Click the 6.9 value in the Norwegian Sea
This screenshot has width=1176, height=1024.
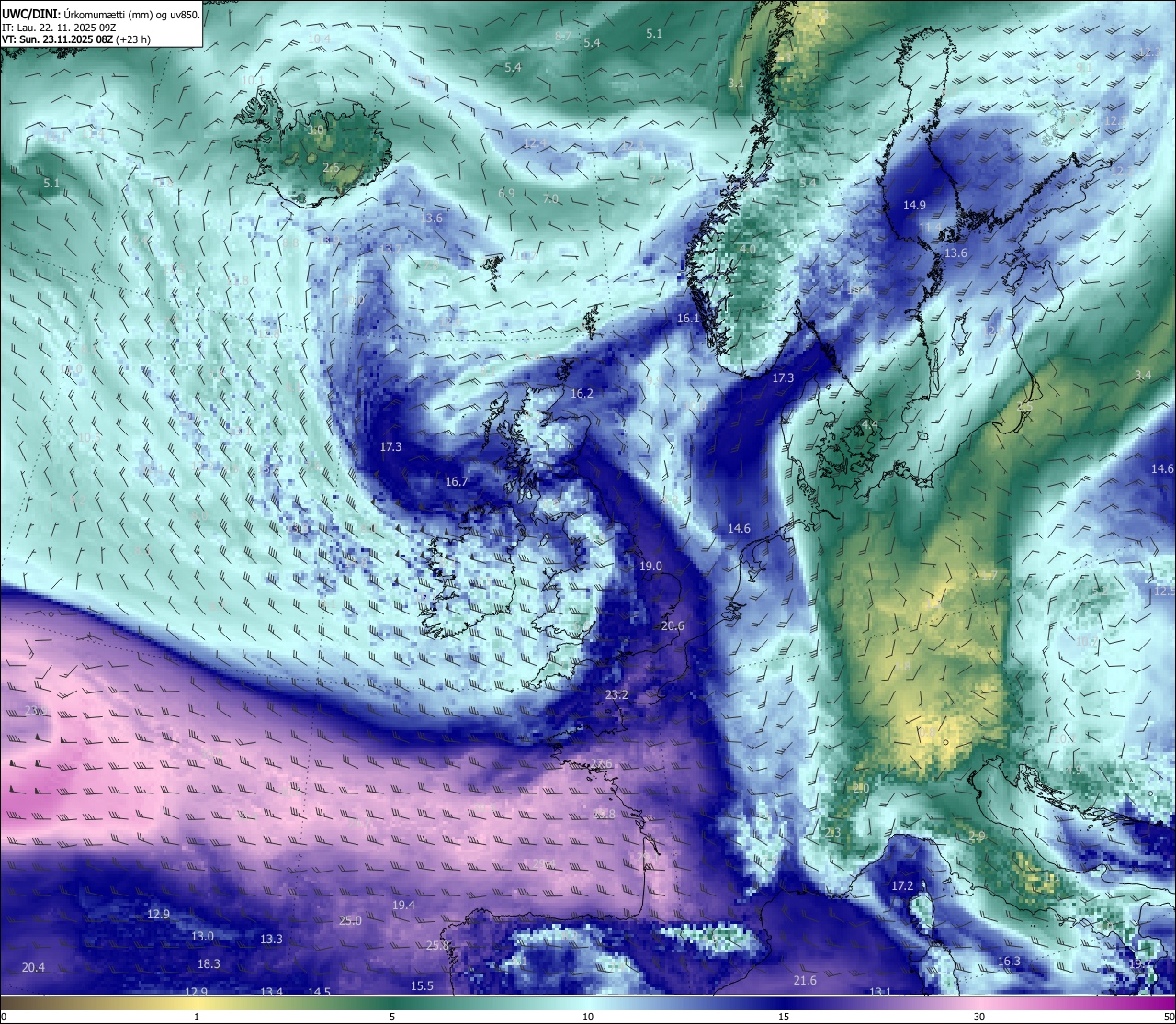click(506, 194)
